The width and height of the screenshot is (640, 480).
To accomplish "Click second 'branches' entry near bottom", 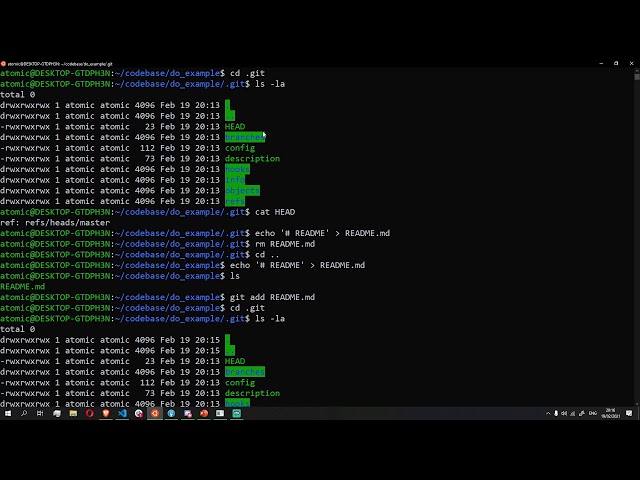I will point(245,372).
